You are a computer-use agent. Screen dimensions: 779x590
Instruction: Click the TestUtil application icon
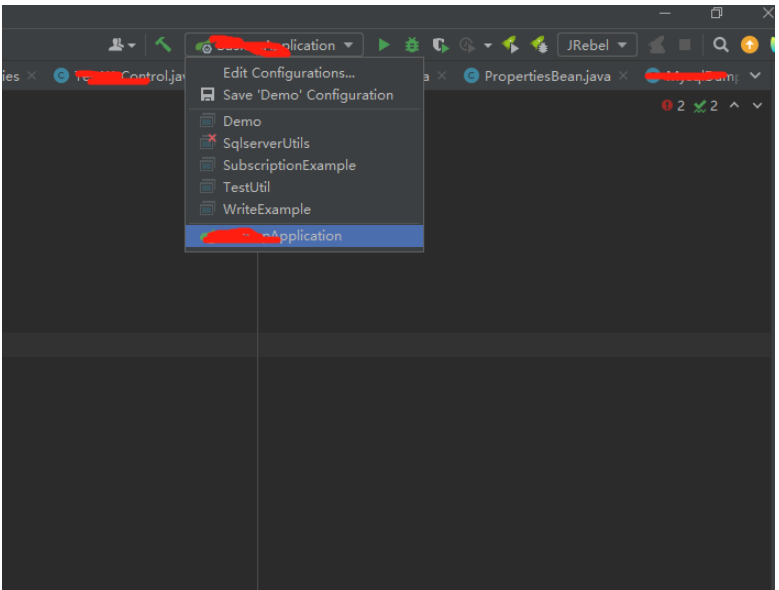[207, 187]
